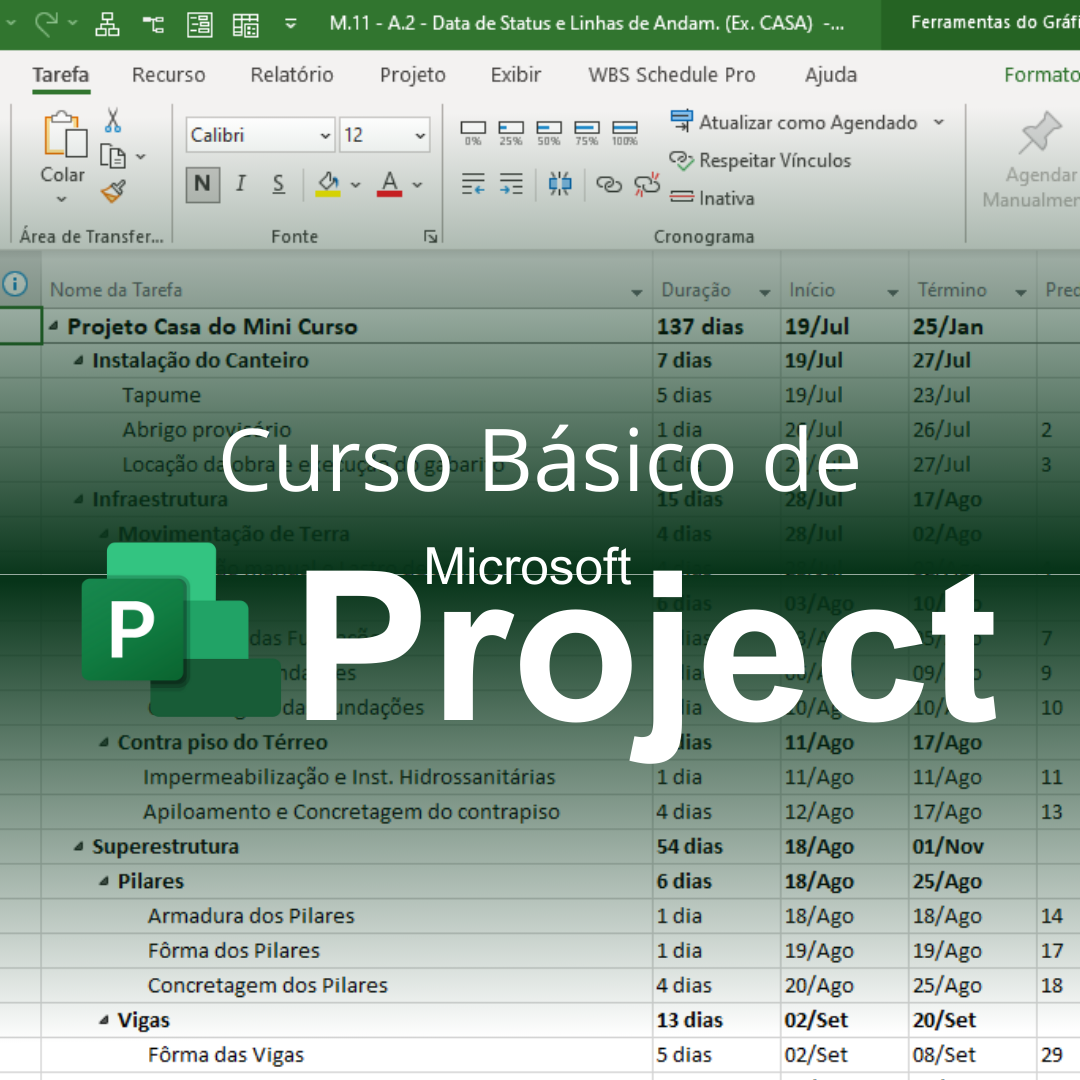Open the Formato tab
Viewport: 1080px width, 1080px height.
[1041, 74]
